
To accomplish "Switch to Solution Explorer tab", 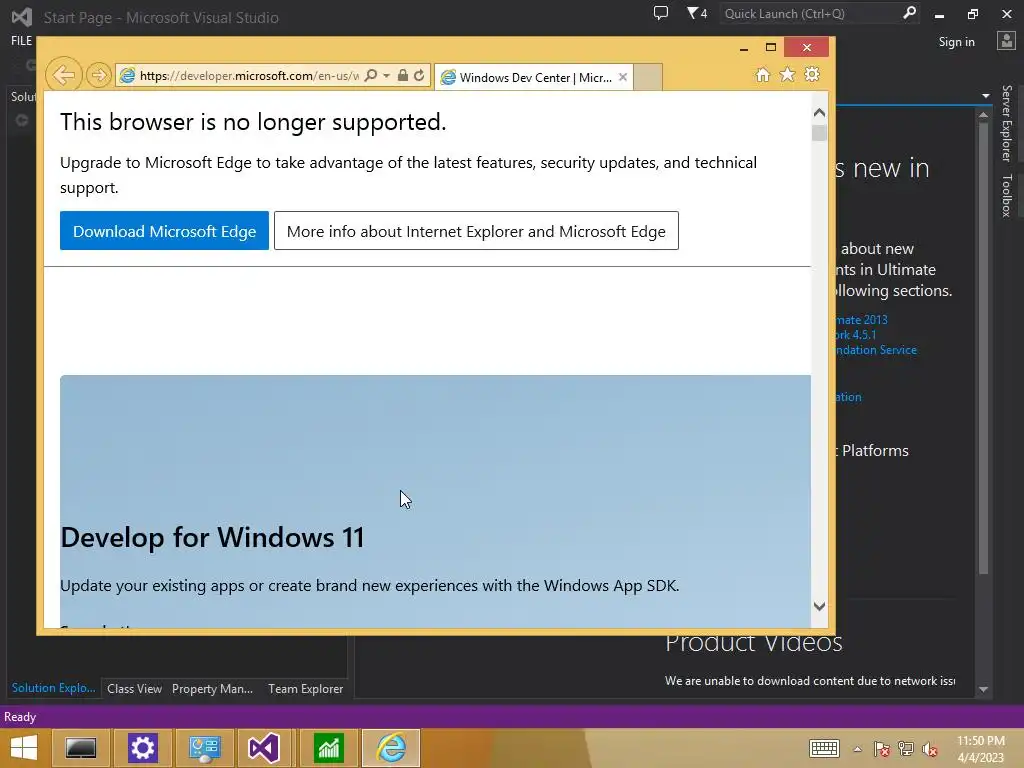I will 54,688.
